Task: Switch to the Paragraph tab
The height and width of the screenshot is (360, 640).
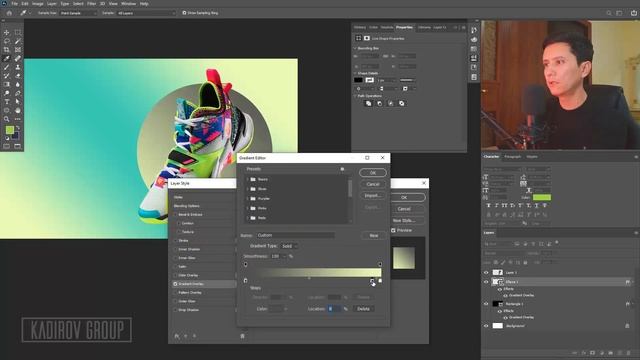Action: (513, 157)
